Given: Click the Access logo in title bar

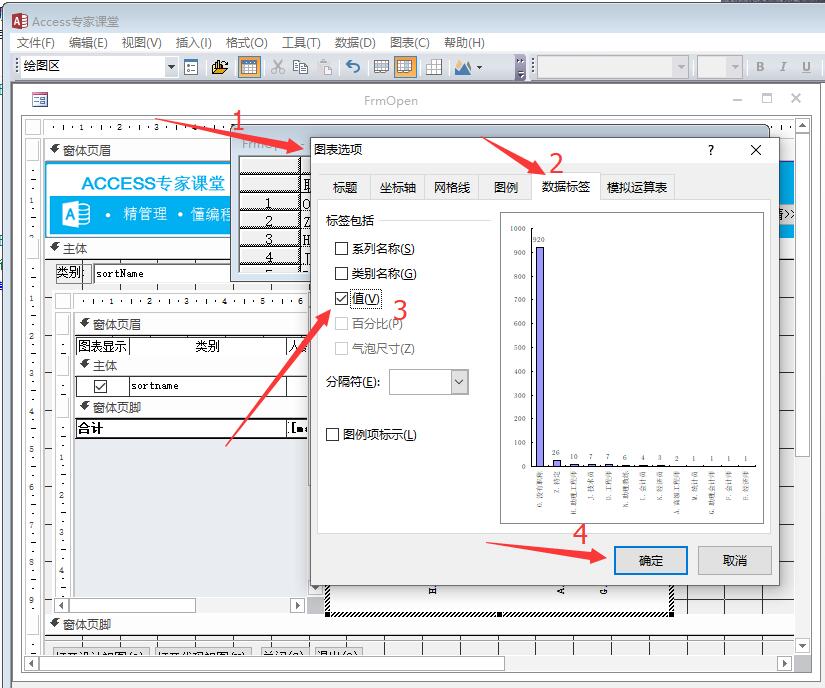Looking at the screenshot, I should pyautogui.click(x=19, y=21).
